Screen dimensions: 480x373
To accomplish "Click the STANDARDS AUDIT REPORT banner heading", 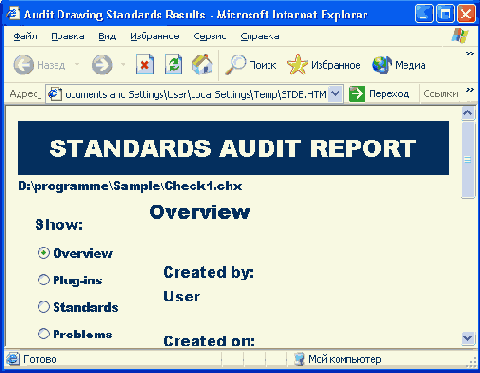I will (233, 148).
